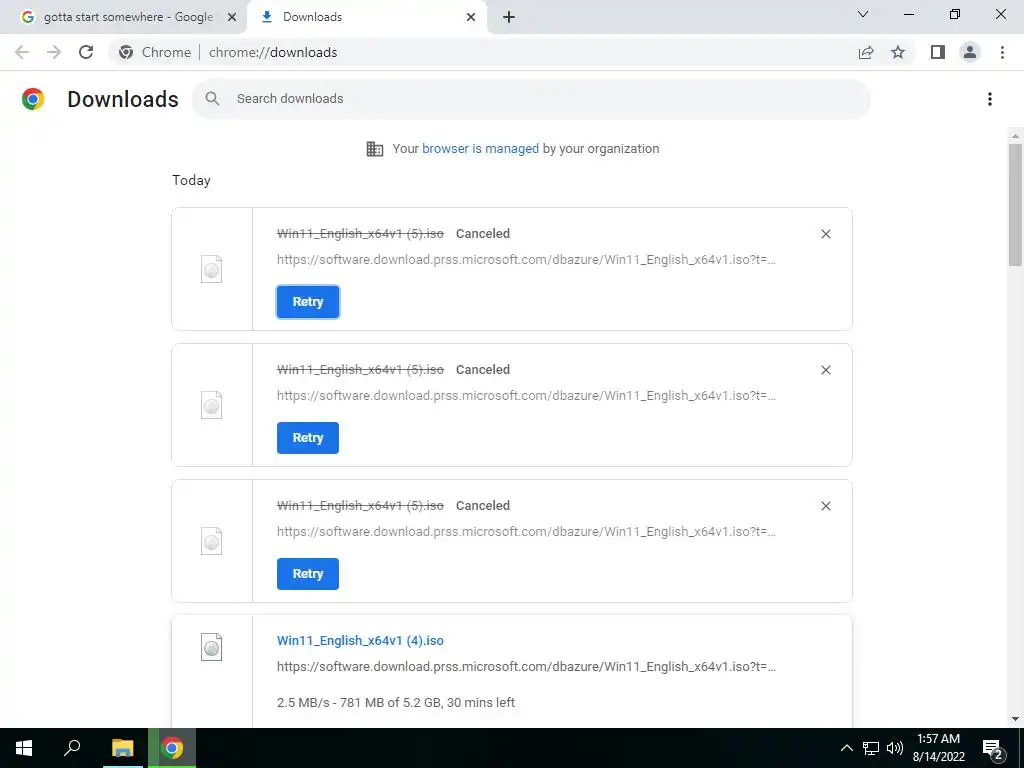The image size is (1024, 768).
Task: Click source URL under Win11_English_x64v1 (4).iso
Action: coord(526,666)
